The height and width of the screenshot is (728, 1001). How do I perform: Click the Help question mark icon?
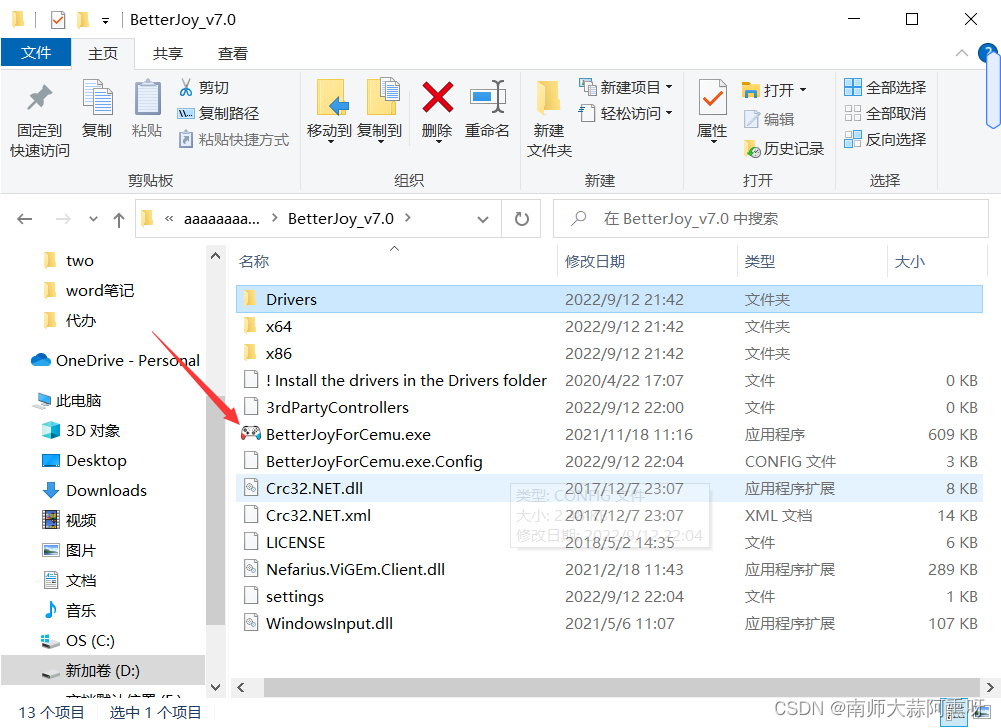pos(987,52)
